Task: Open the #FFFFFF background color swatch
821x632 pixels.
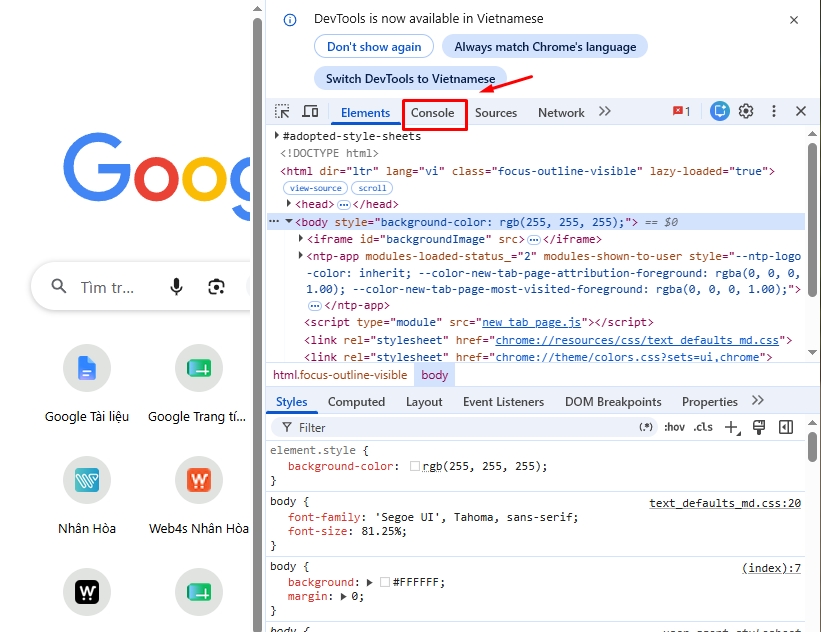Action: [x=385, y=582]
